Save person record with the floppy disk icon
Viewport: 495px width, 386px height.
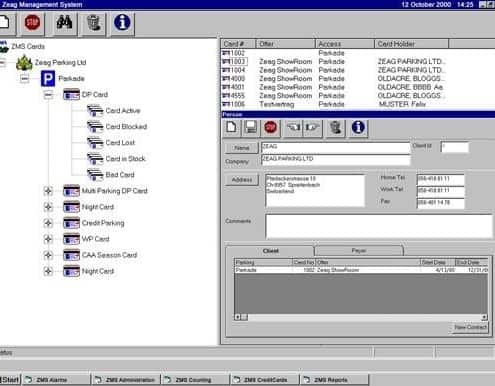(250, 127)
